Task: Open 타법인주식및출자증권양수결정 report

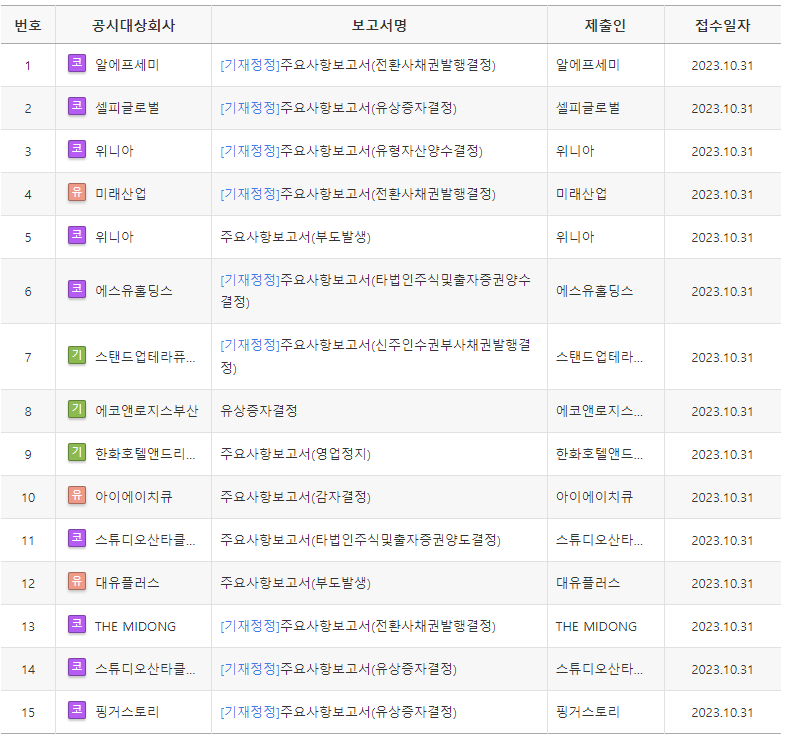Action: pos(375,291)
